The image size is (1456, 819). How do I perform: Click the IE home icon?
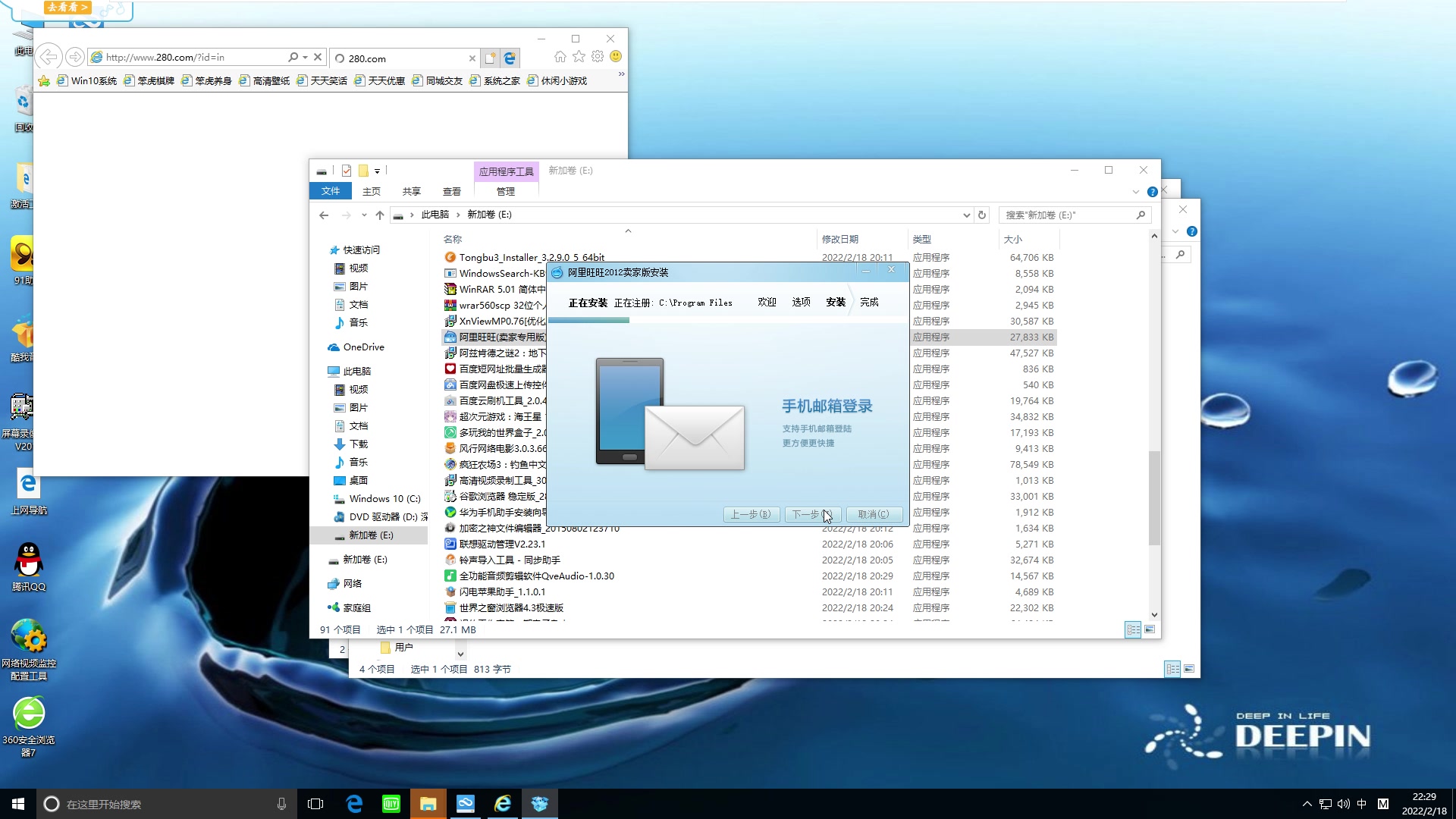[560, 57]
